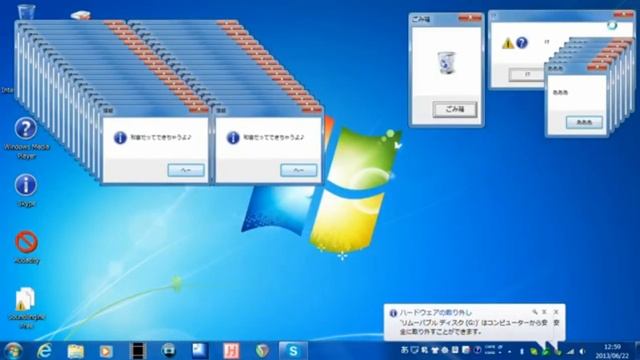The image size is (640, 360).
Task: Click the blue info icon in right front dialog
Action: pos(233,138)
